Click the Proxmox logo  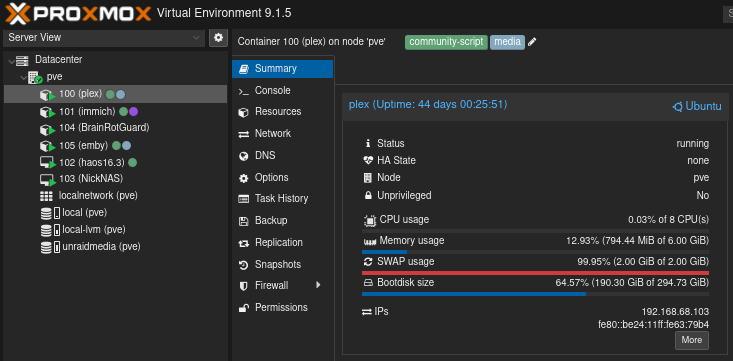78,13
